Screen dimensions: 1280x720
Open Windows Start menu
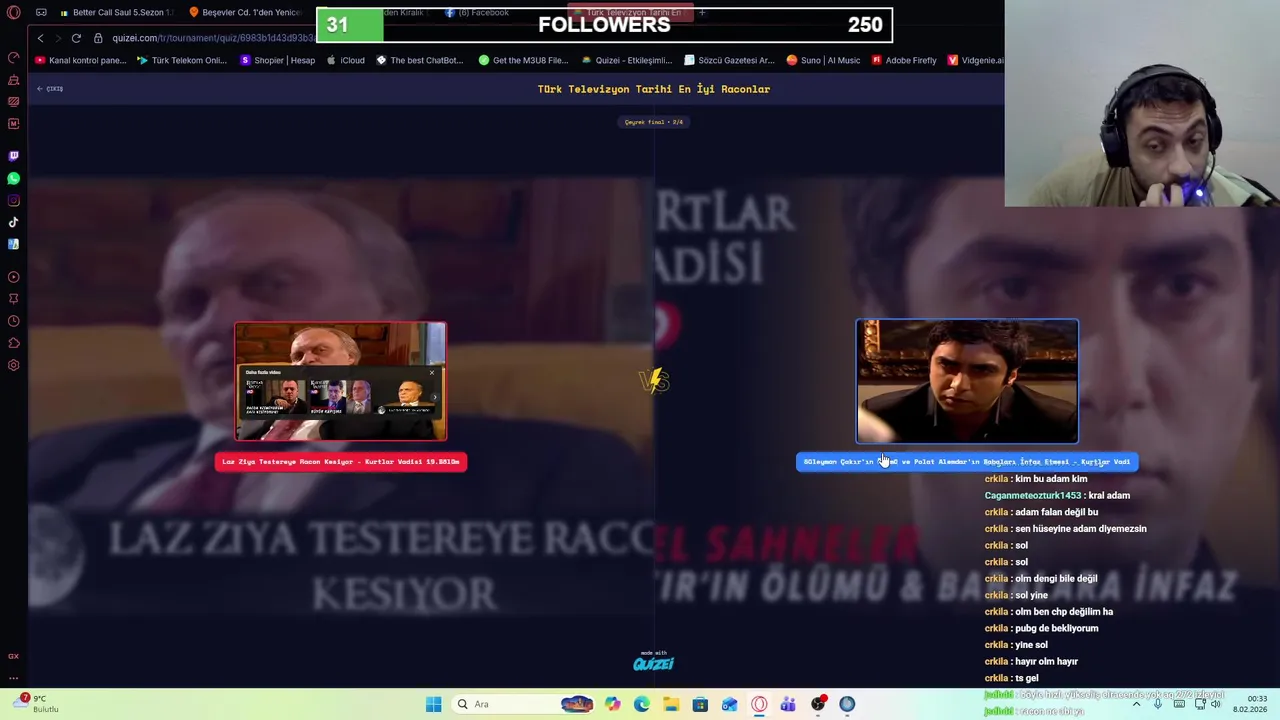433,704
